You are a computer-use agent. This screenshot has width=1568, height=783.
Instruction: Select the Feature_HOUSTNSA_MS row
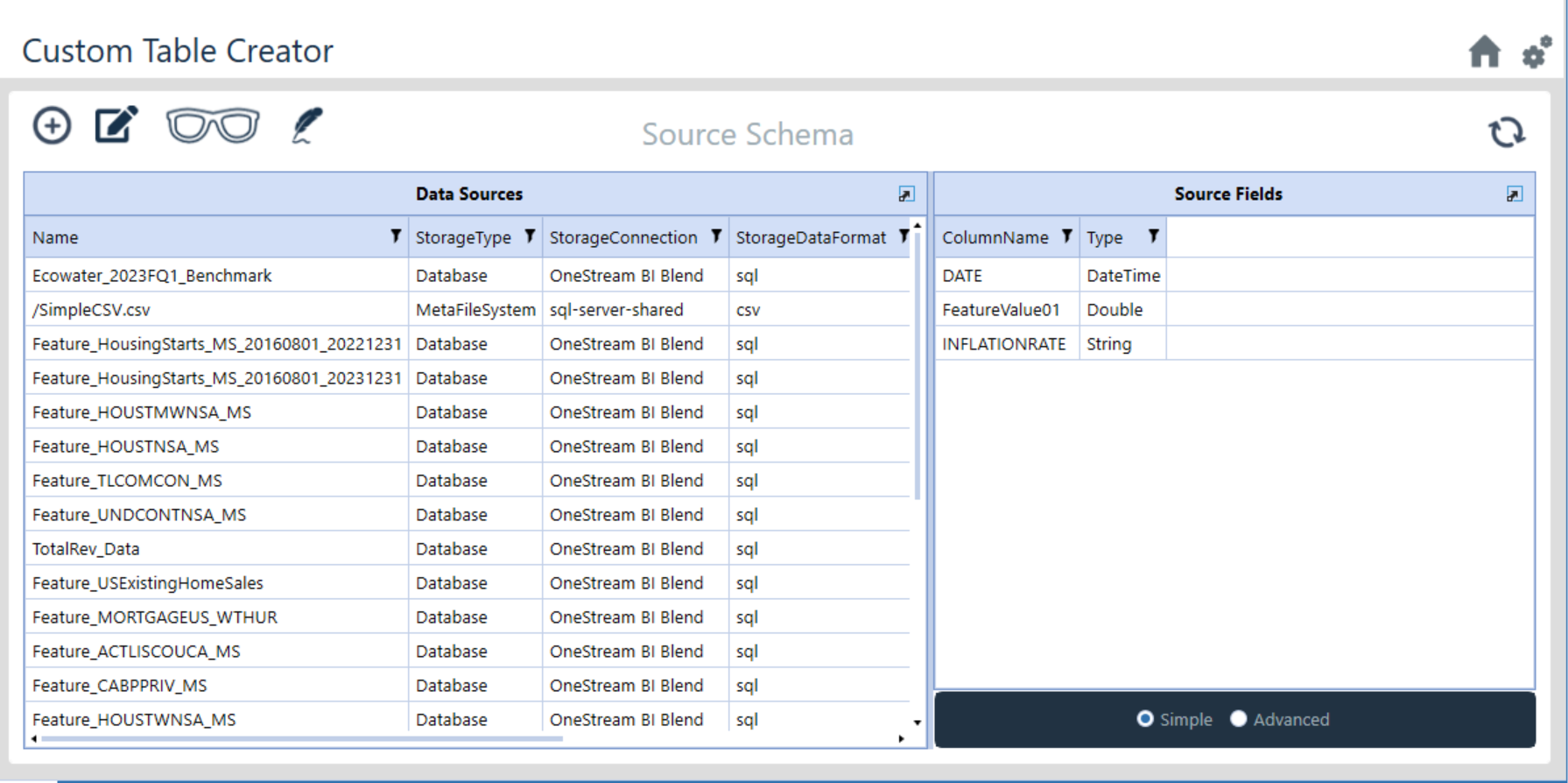468,446
